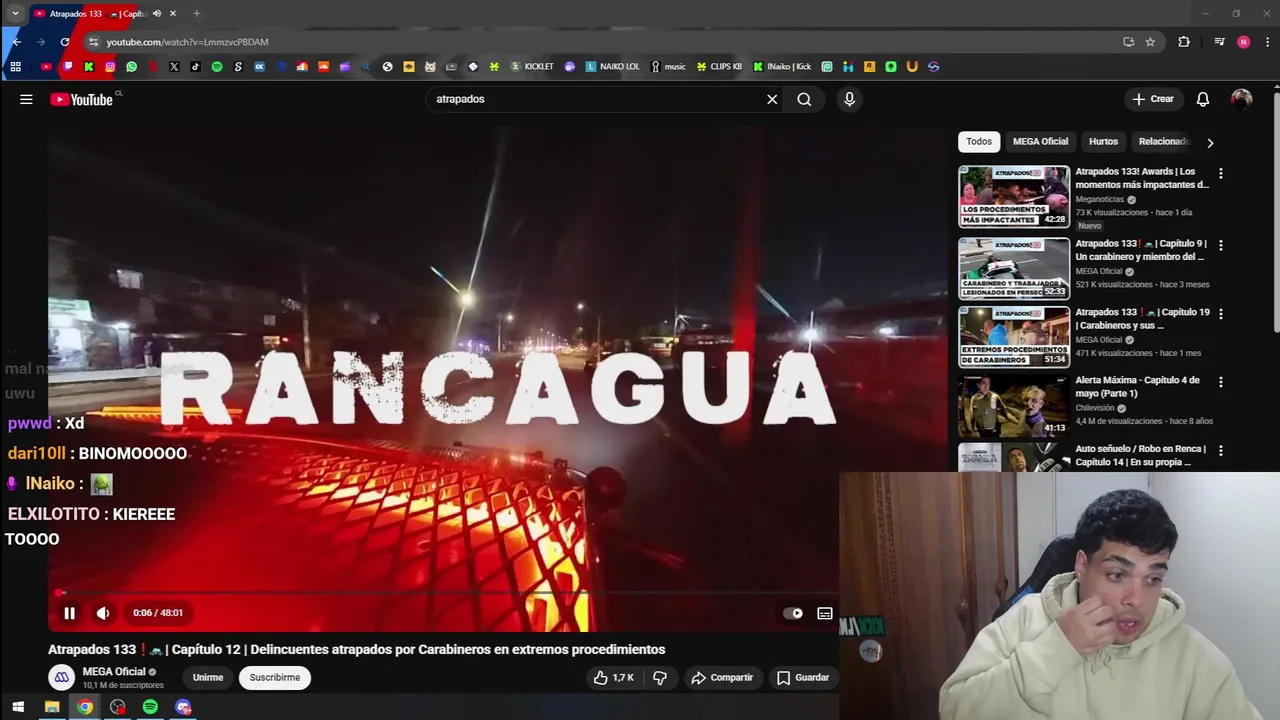Open options for Capítulo 9 video
This screenshot has height=720, width=1280.
pyautogui.click(x=1220, y=245)
